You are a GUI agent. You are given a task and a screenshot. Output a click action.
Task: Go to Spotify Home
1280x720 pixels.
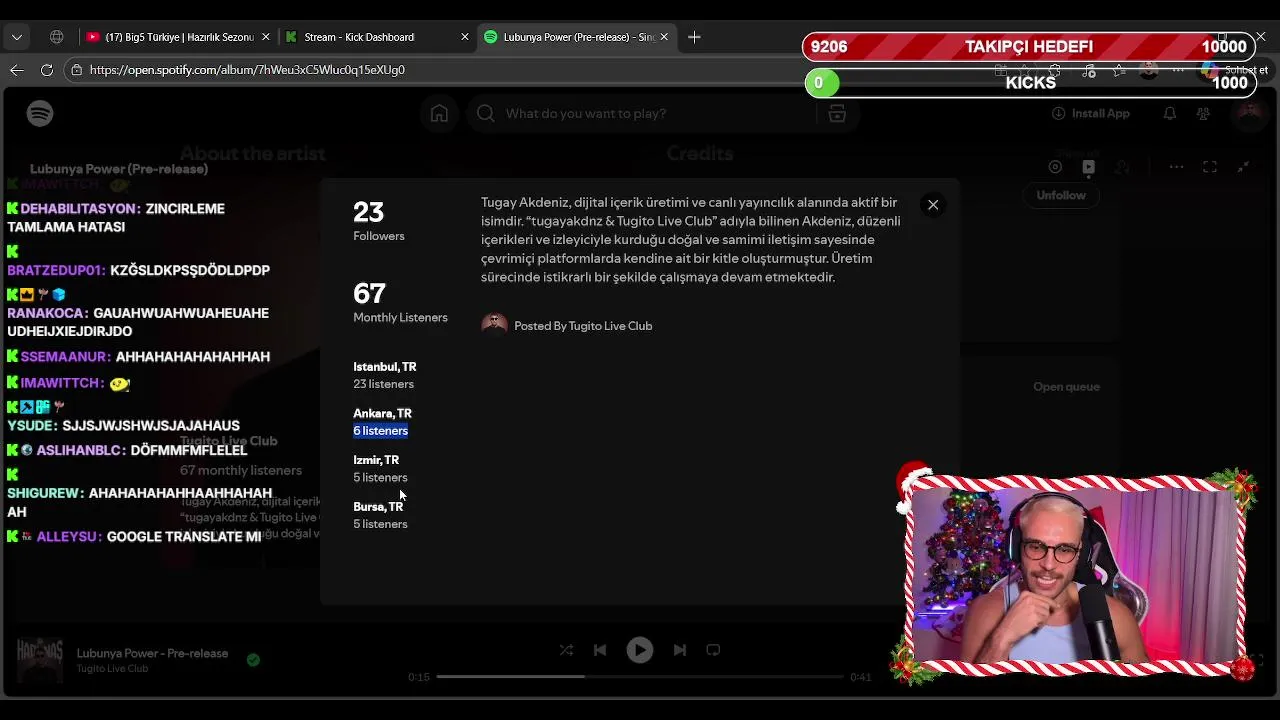pos(439,114)
